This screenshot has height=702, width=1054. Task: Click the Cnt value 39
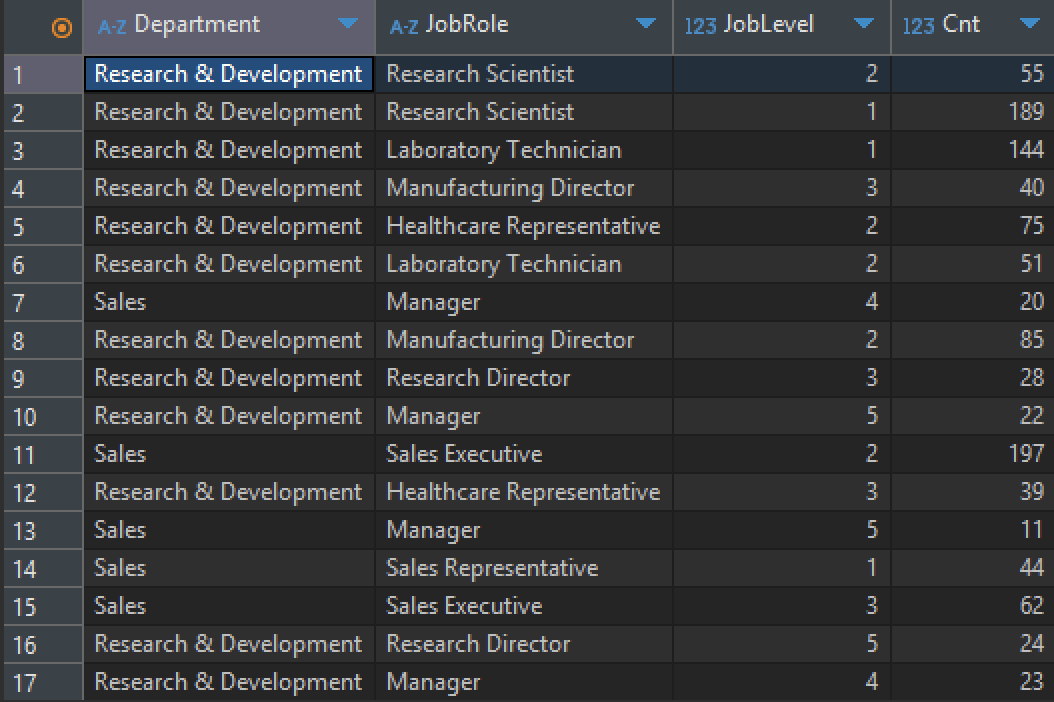(x=1032, y=492)
